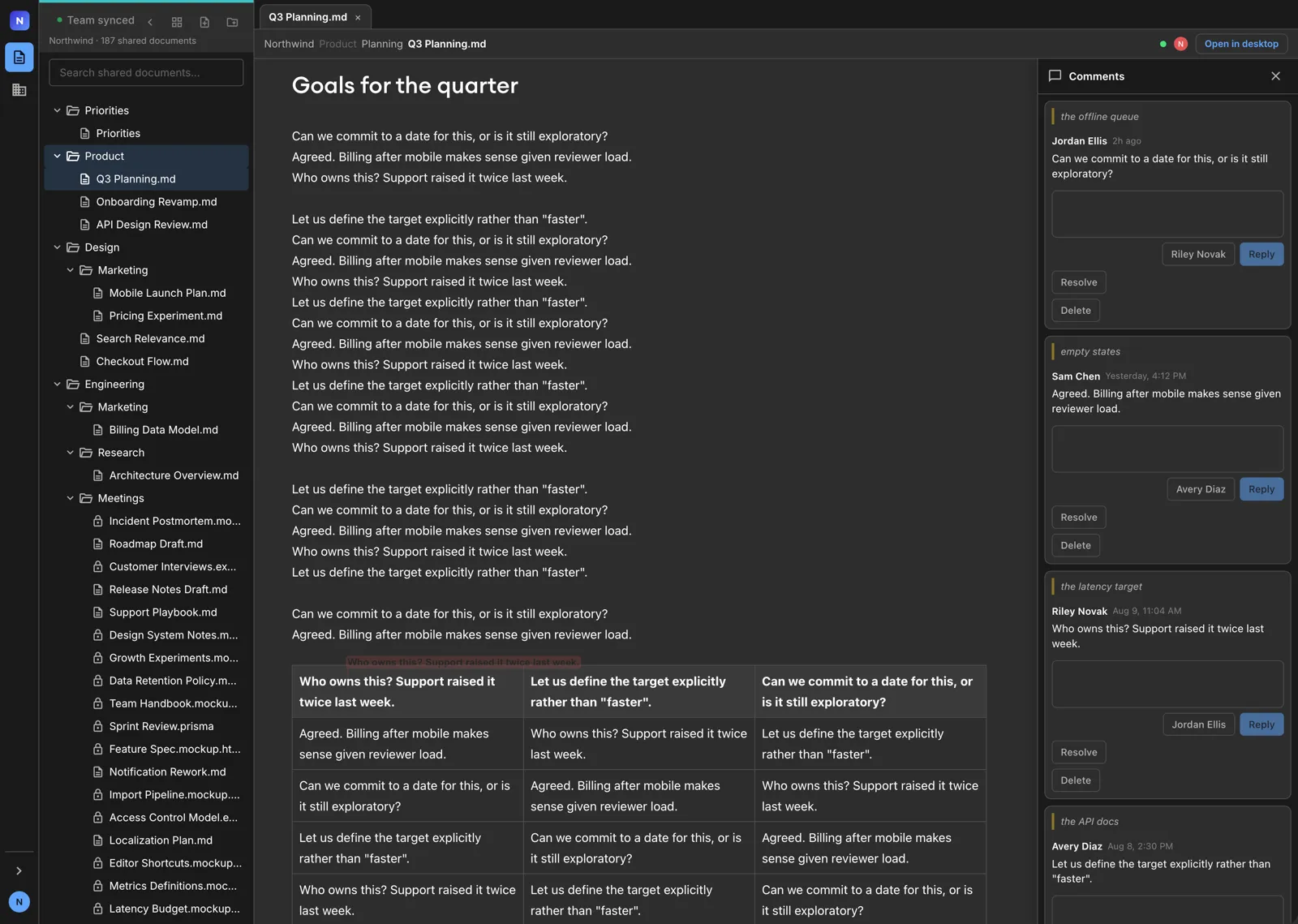Open Pricing Experiment.md

[x=146, y=316]
